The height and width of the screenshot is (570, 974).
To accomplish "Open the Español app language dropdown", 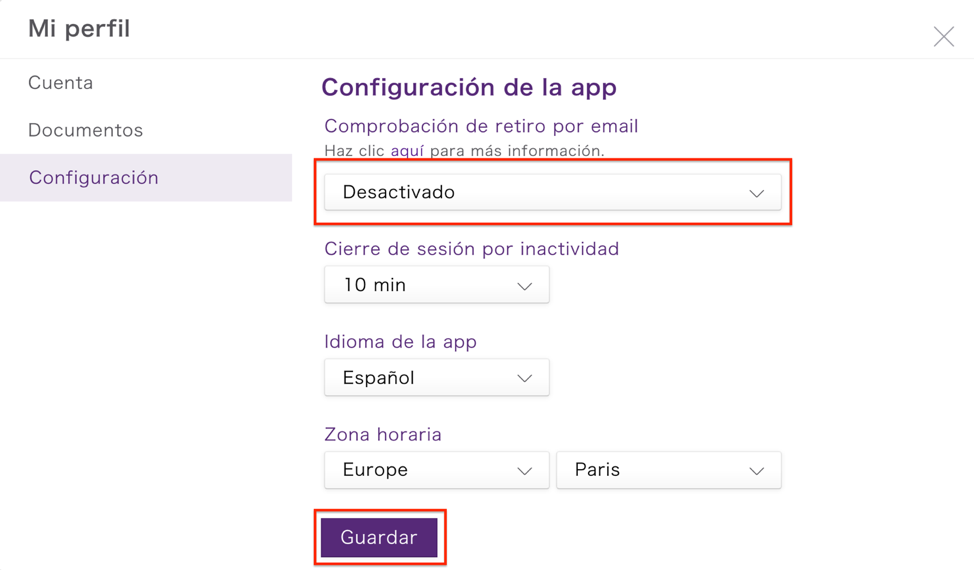I will click(x=437, y=378).
